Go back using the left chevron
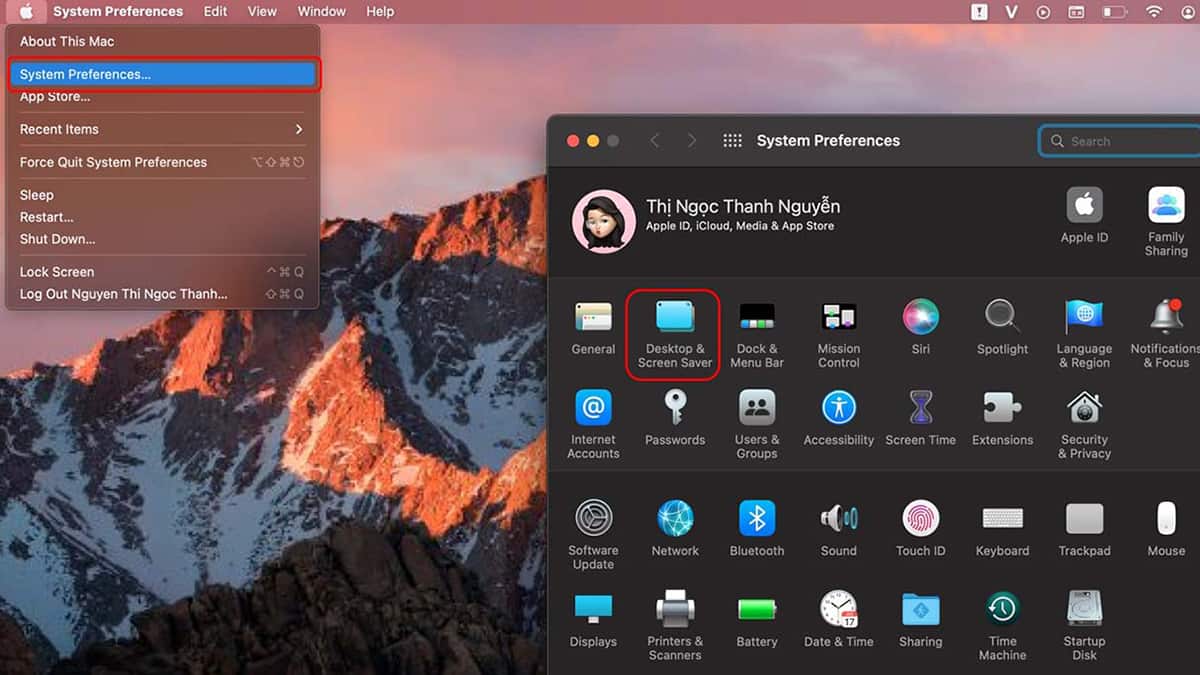 pos(655,141)
